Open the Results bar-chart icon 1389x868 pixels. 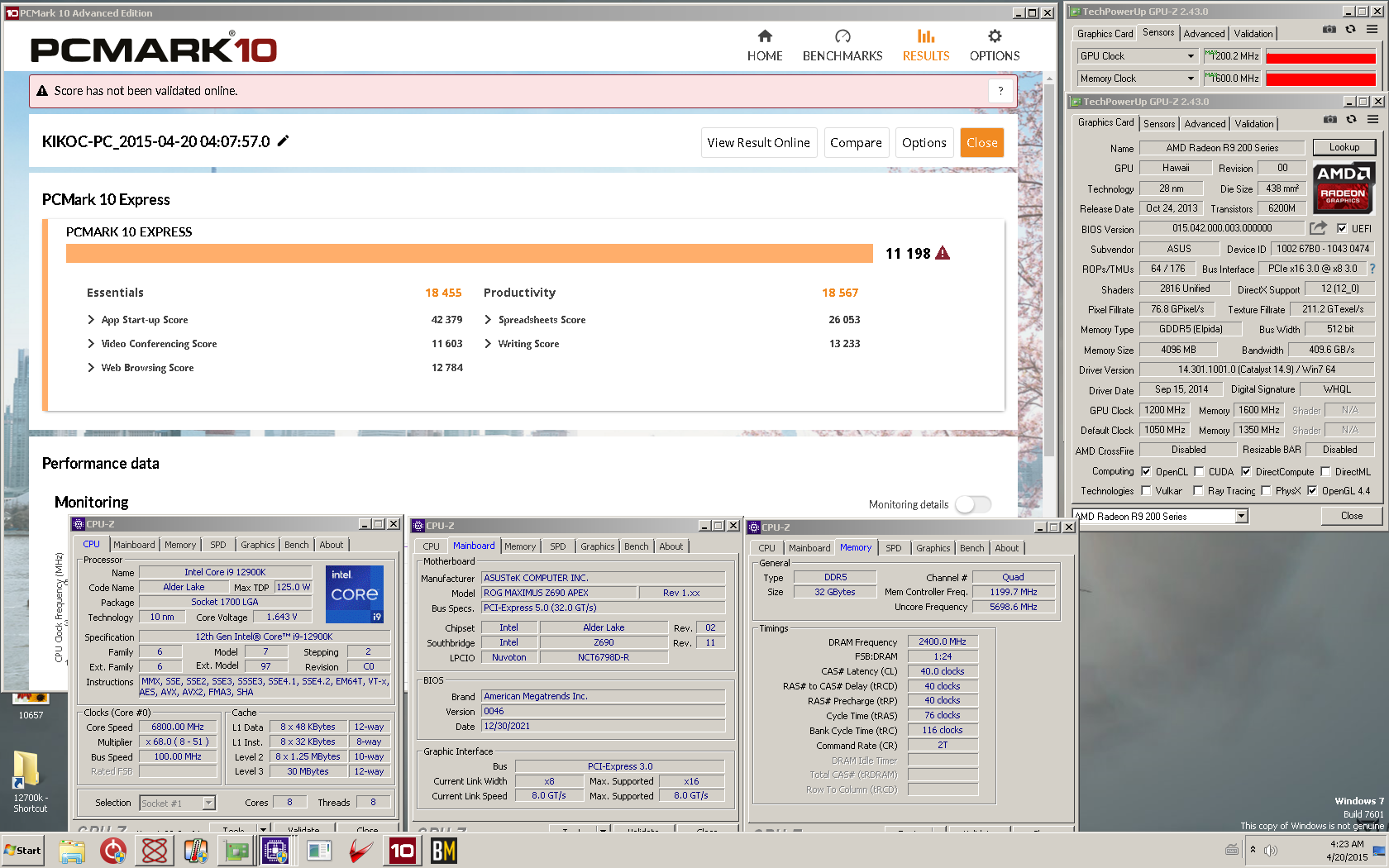click(x=926, y=36)
